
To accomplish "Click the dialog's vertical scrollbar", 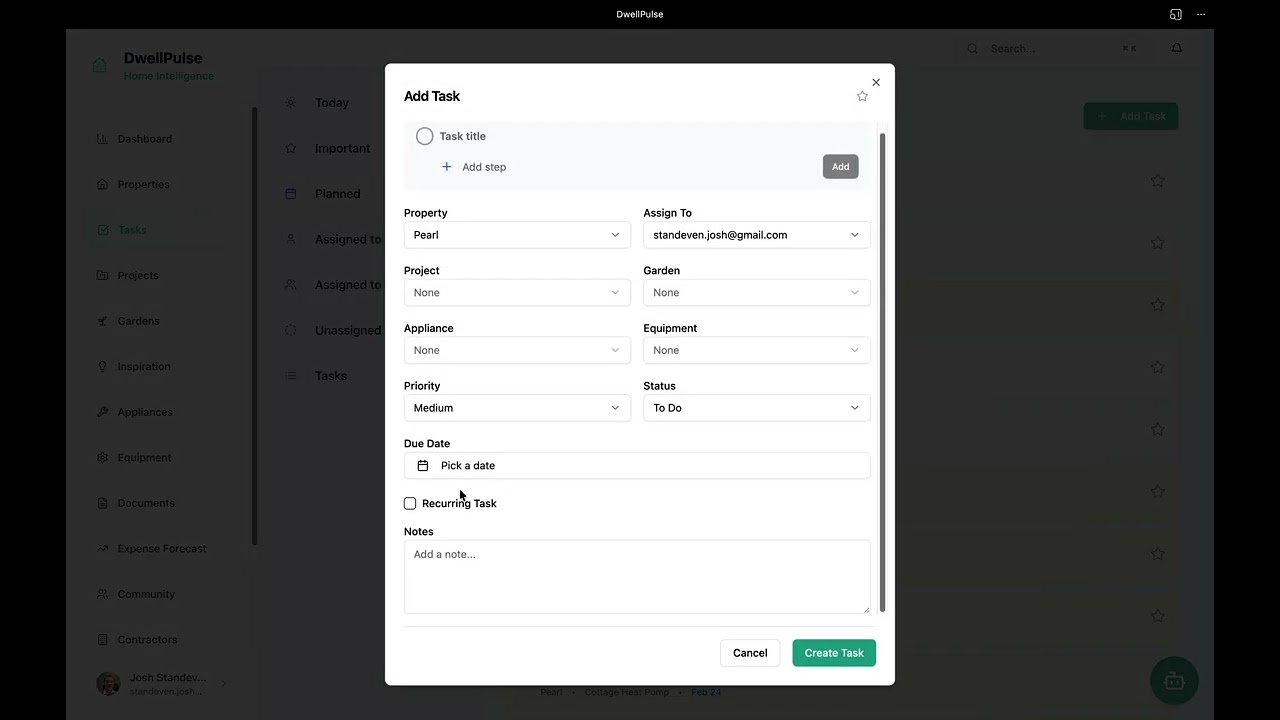I will pos(882,370).
